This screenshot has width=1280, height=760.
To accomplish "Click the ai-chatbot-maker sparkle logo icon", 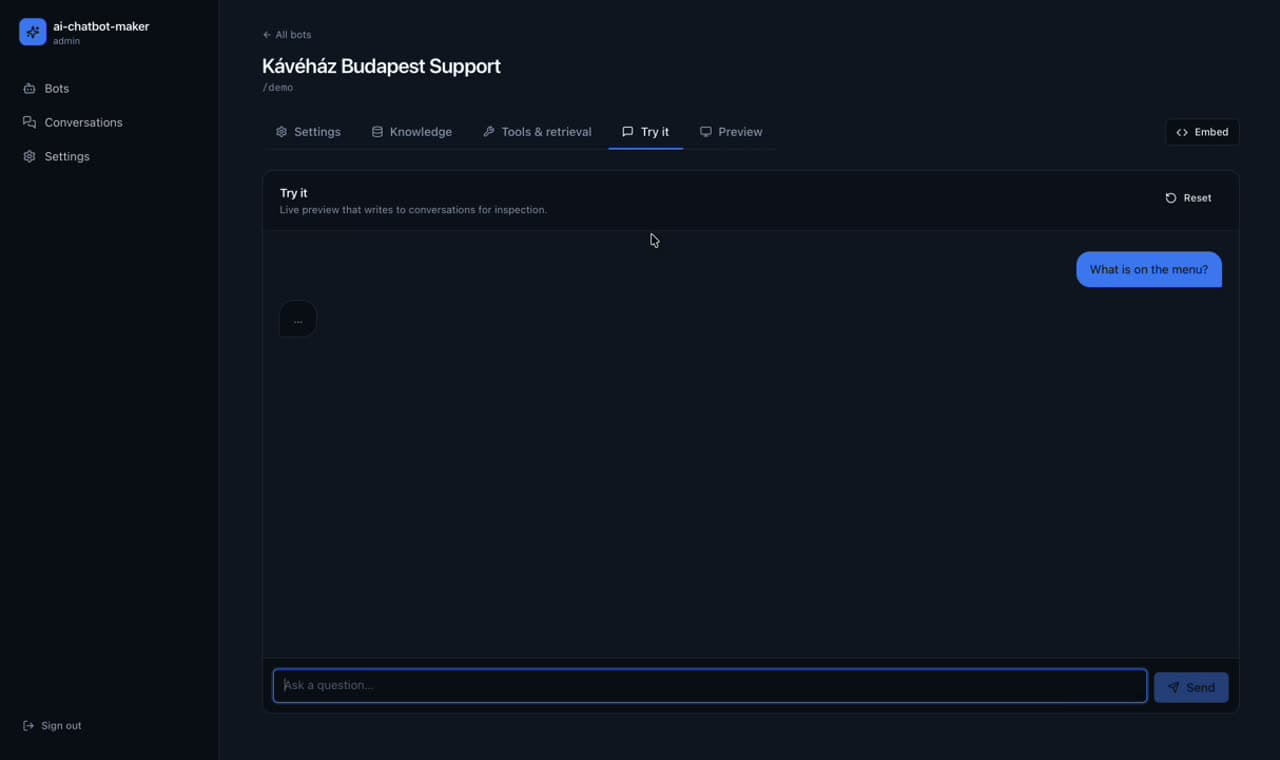I will click(33, 32).
